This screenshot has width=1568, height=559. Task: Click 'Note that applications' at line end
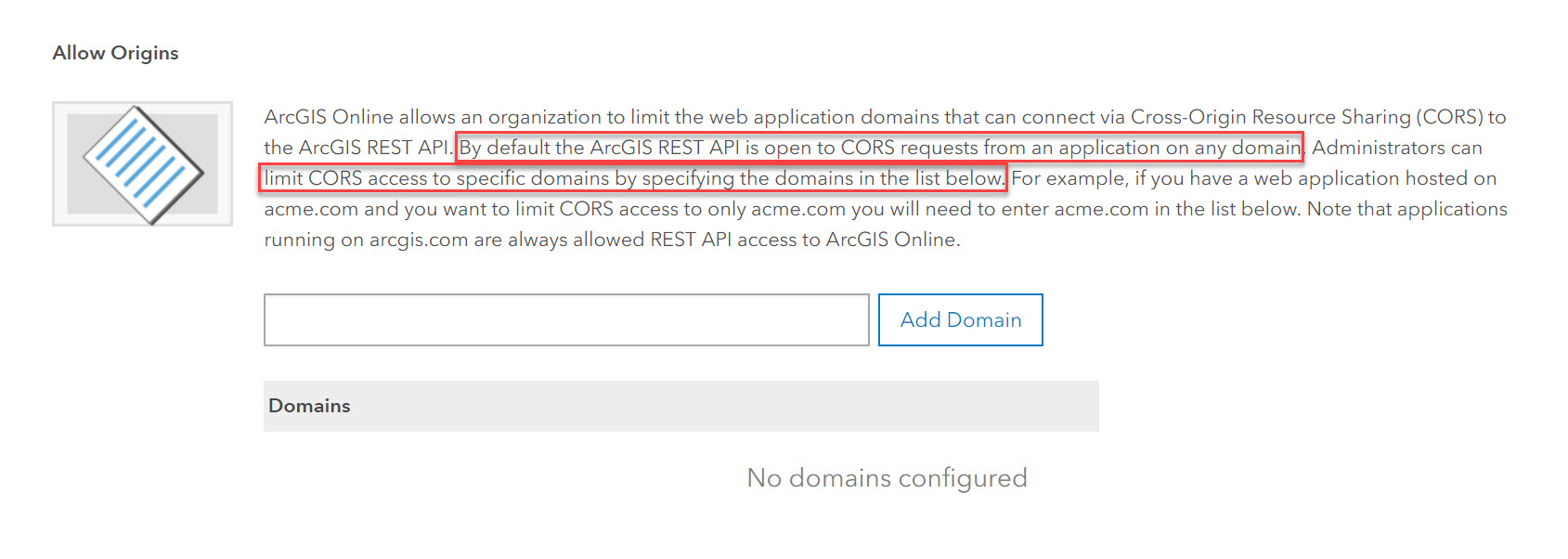point(1406,209)
